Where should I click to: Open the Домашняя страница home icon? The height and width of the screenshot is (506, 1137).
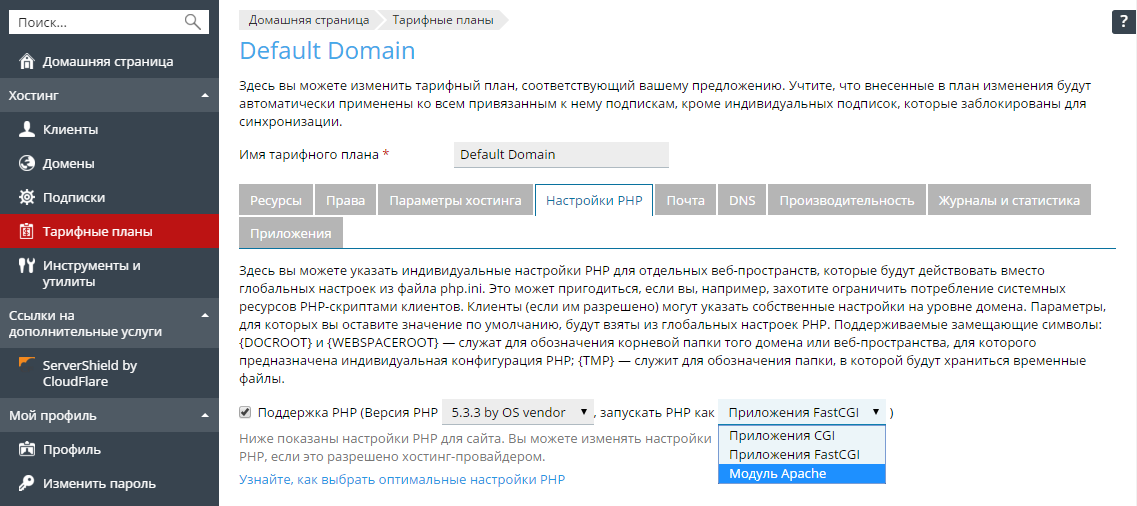click(x=27, y=61)
